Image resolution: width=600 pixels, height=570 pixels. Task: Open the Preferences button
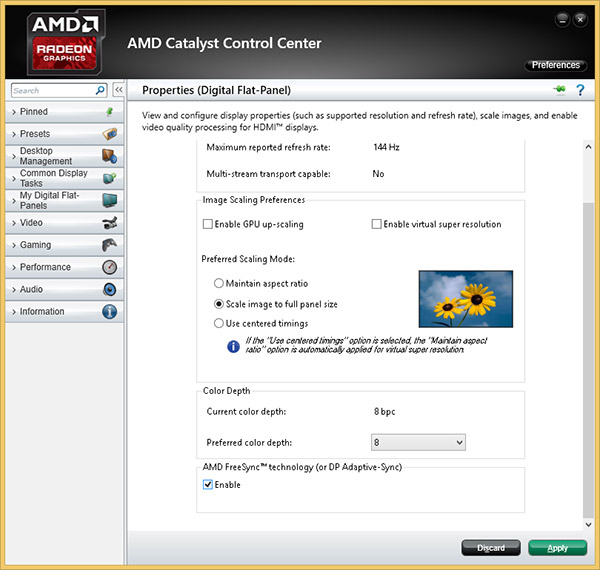[555, 65]
